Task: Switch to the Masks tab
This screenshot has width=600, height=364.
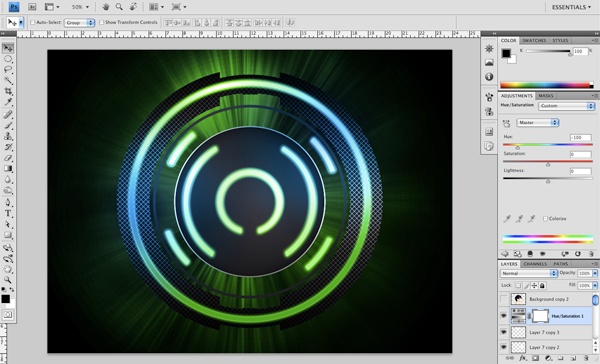Action: pyautogui.click(x=545, y=96)
